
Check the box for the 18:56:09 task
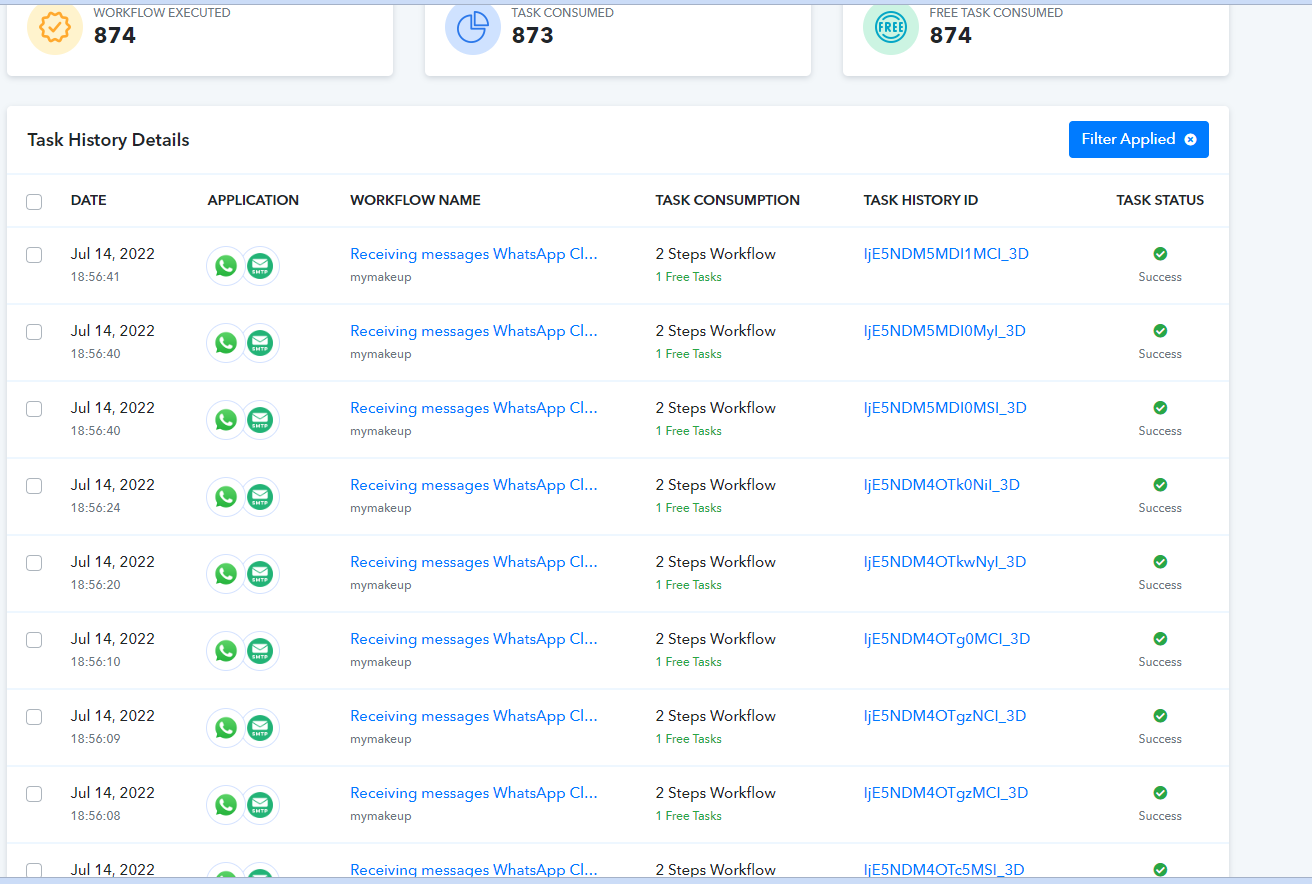(34, 717)
